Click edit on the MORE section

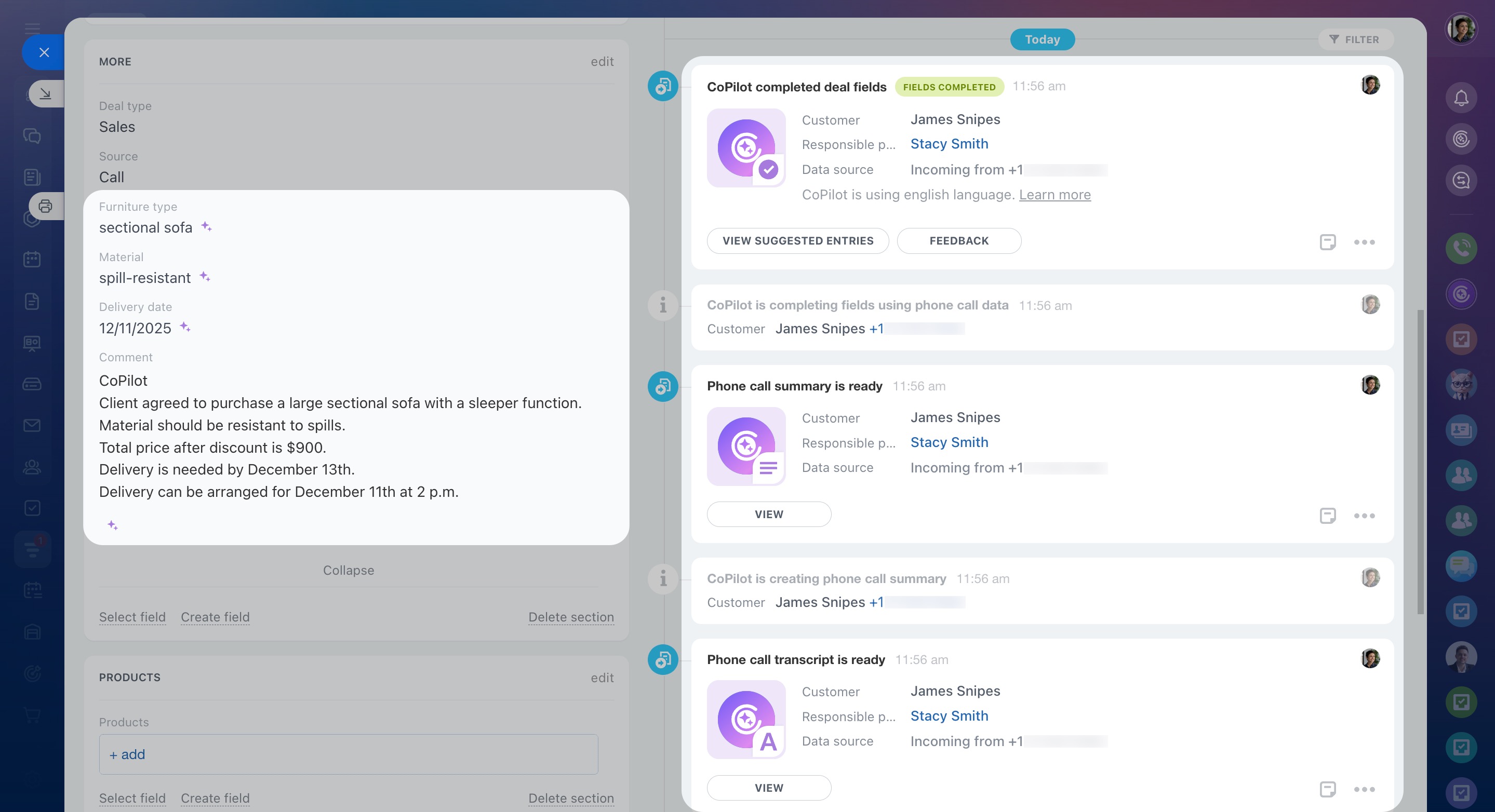[x=602, y=61]
